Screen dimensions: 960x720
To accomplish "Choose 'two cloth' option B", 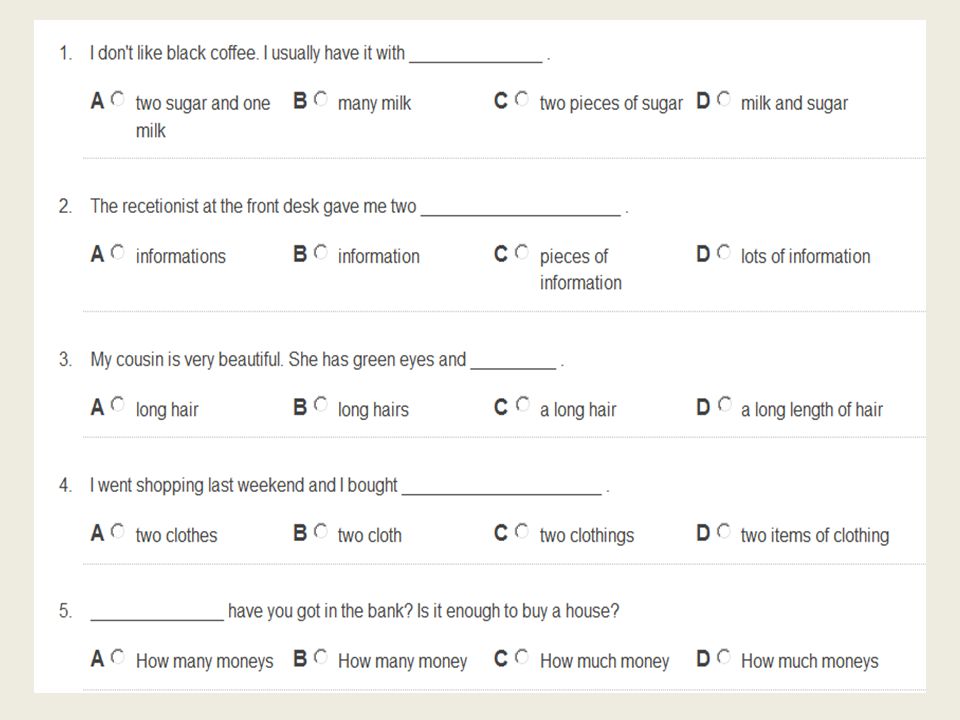I will (321, 531).
